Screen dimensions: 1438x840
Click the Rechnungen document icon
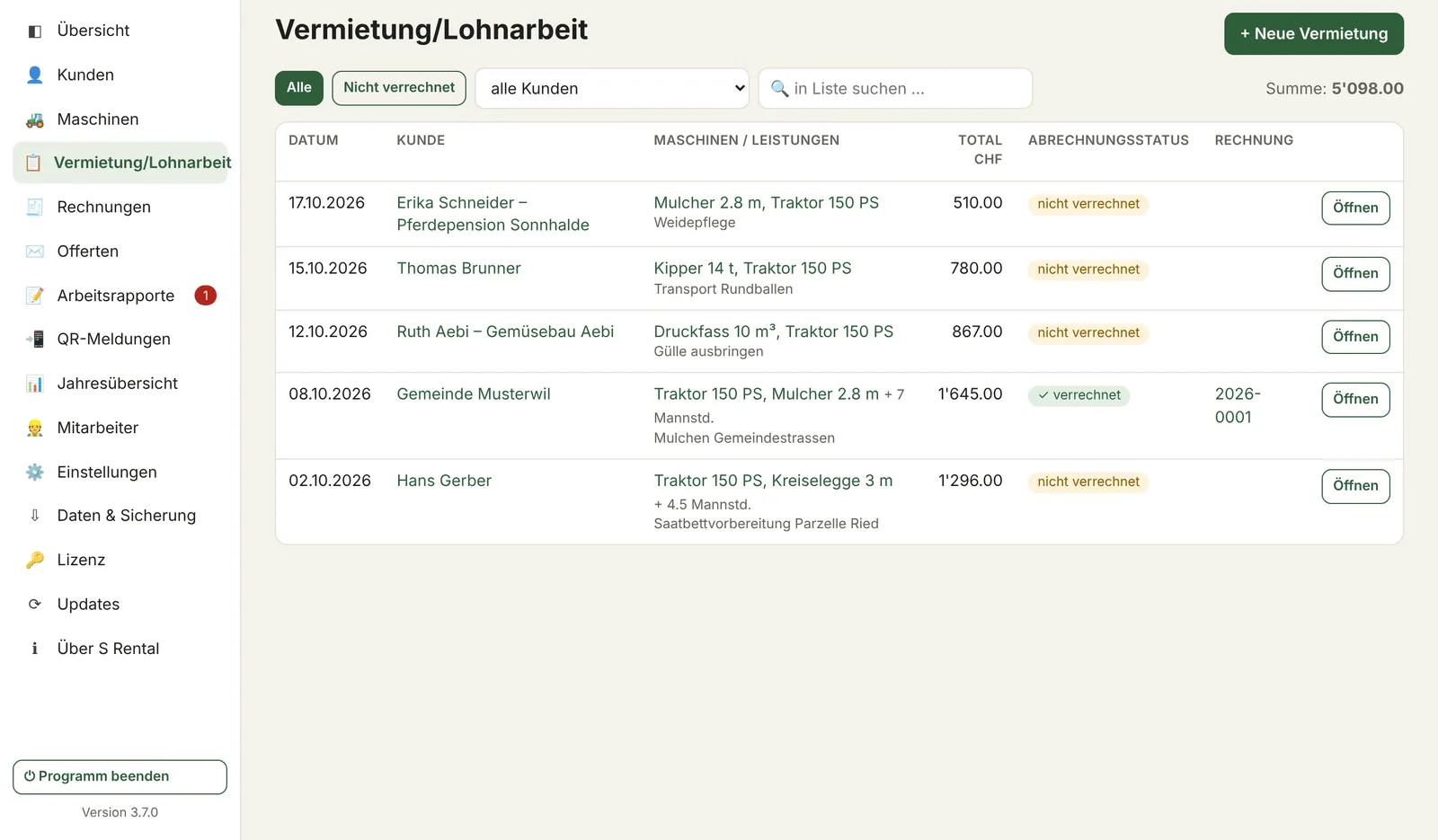pos(35,208)
